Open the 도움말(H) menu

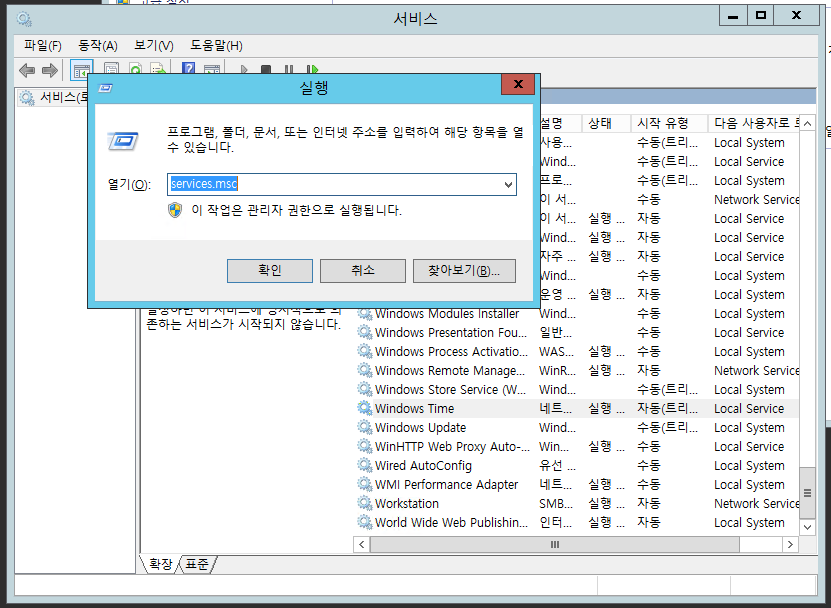[216, 46]
